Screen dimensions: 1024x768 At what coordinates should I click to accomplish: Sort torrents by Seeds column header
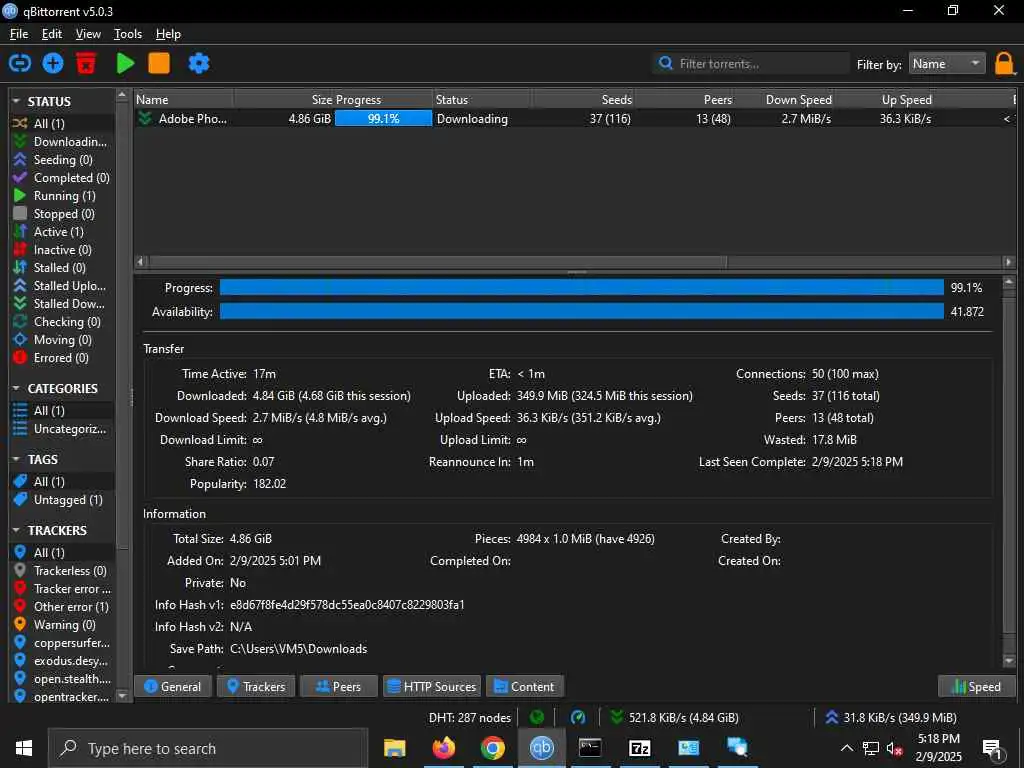click(583, 99)
